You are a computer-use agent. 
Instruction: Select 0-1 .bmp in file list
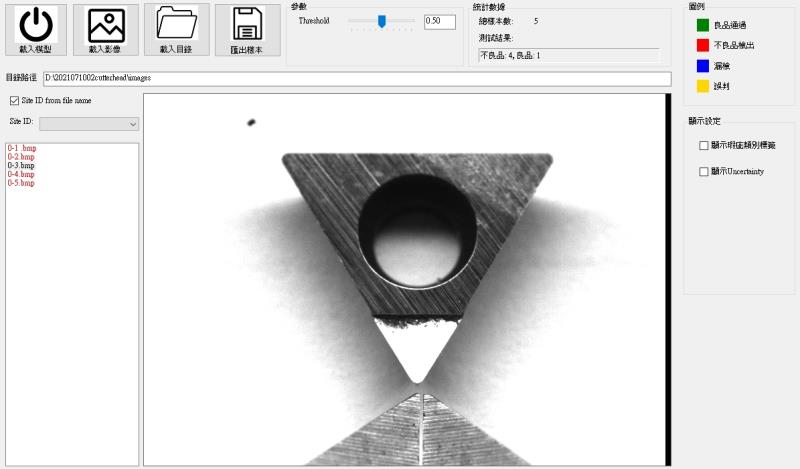[x=21, y=148]
